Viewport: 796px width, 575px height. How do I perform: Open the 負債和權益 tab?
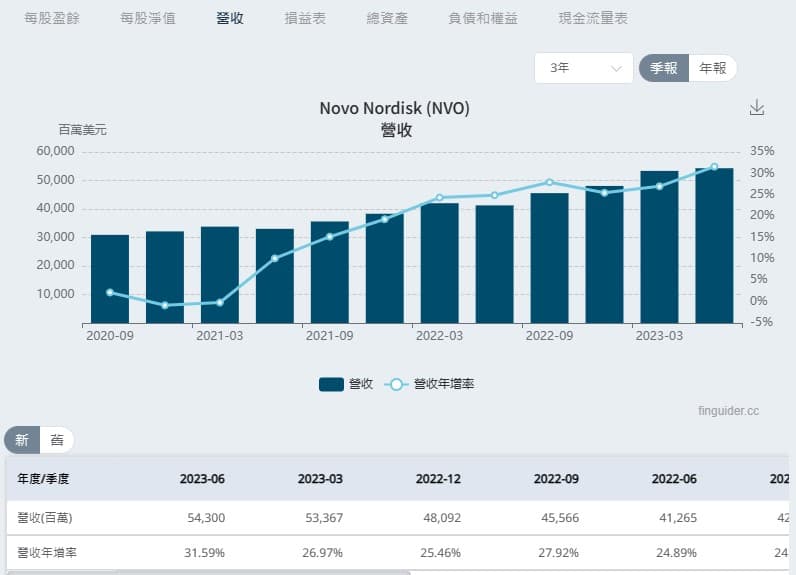(483, 18)
